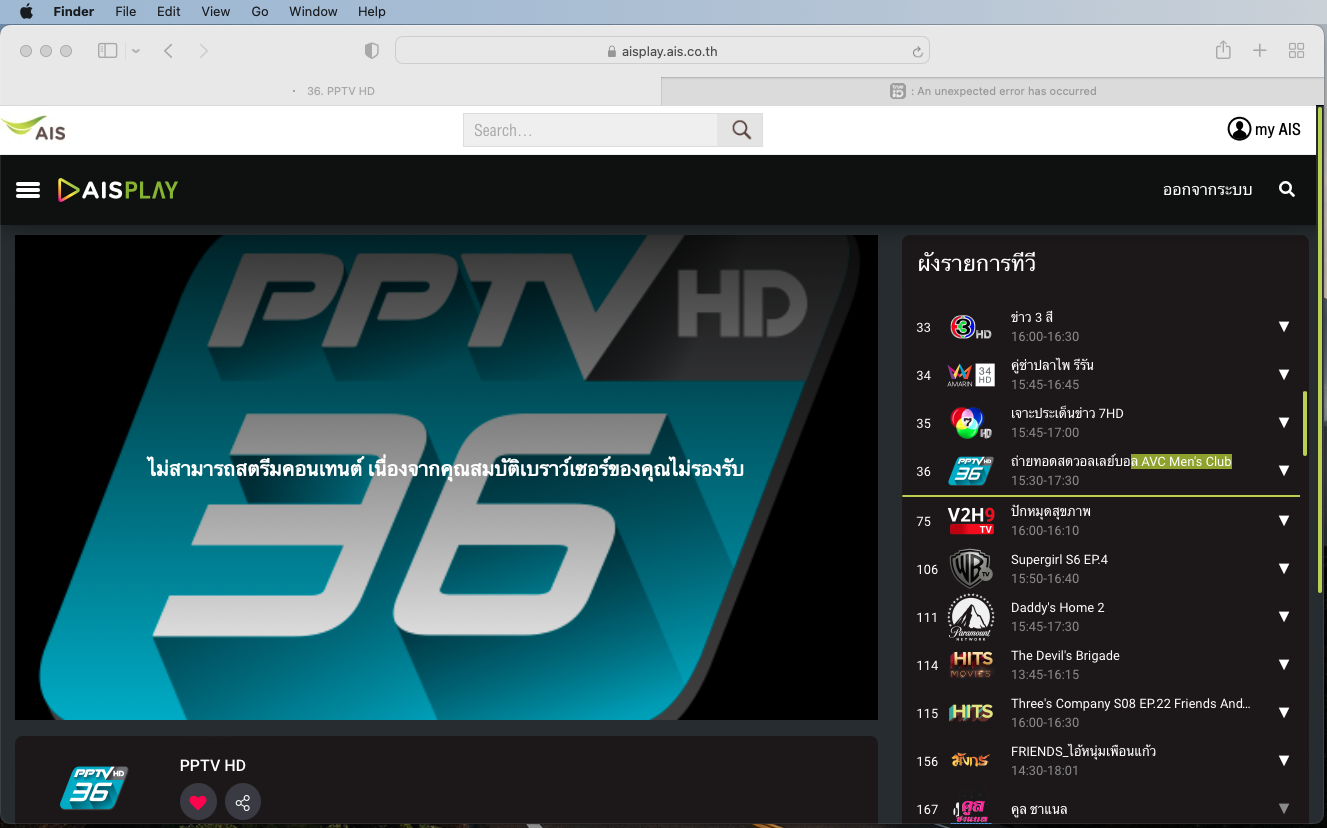The height and width of the screenshot is (828, 1327).
Task: Click the AIS Play logo
Action: (x=118, y=190)
